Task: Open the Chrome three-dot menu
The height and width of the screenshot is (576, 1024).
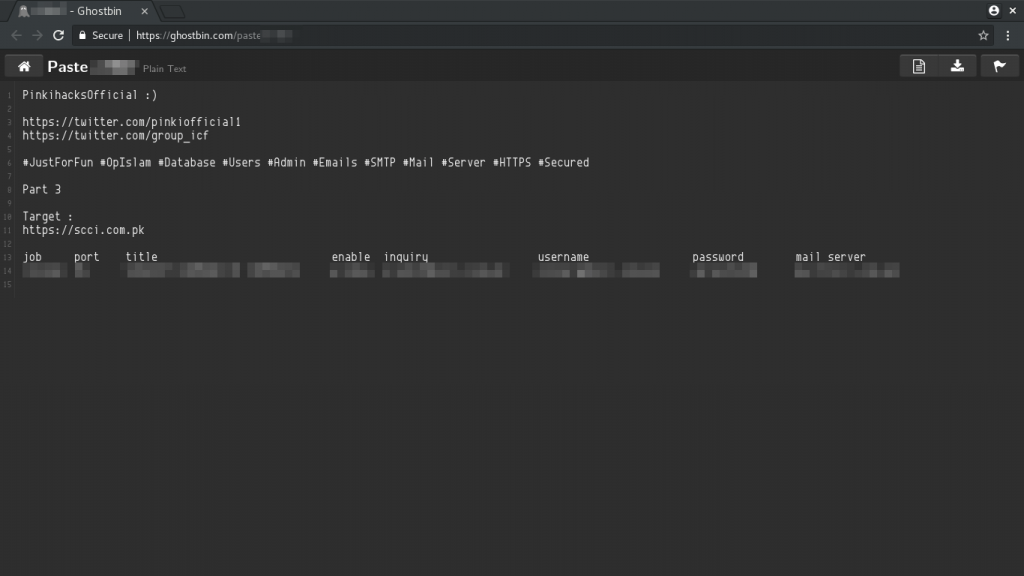Action: point(1008,35)
